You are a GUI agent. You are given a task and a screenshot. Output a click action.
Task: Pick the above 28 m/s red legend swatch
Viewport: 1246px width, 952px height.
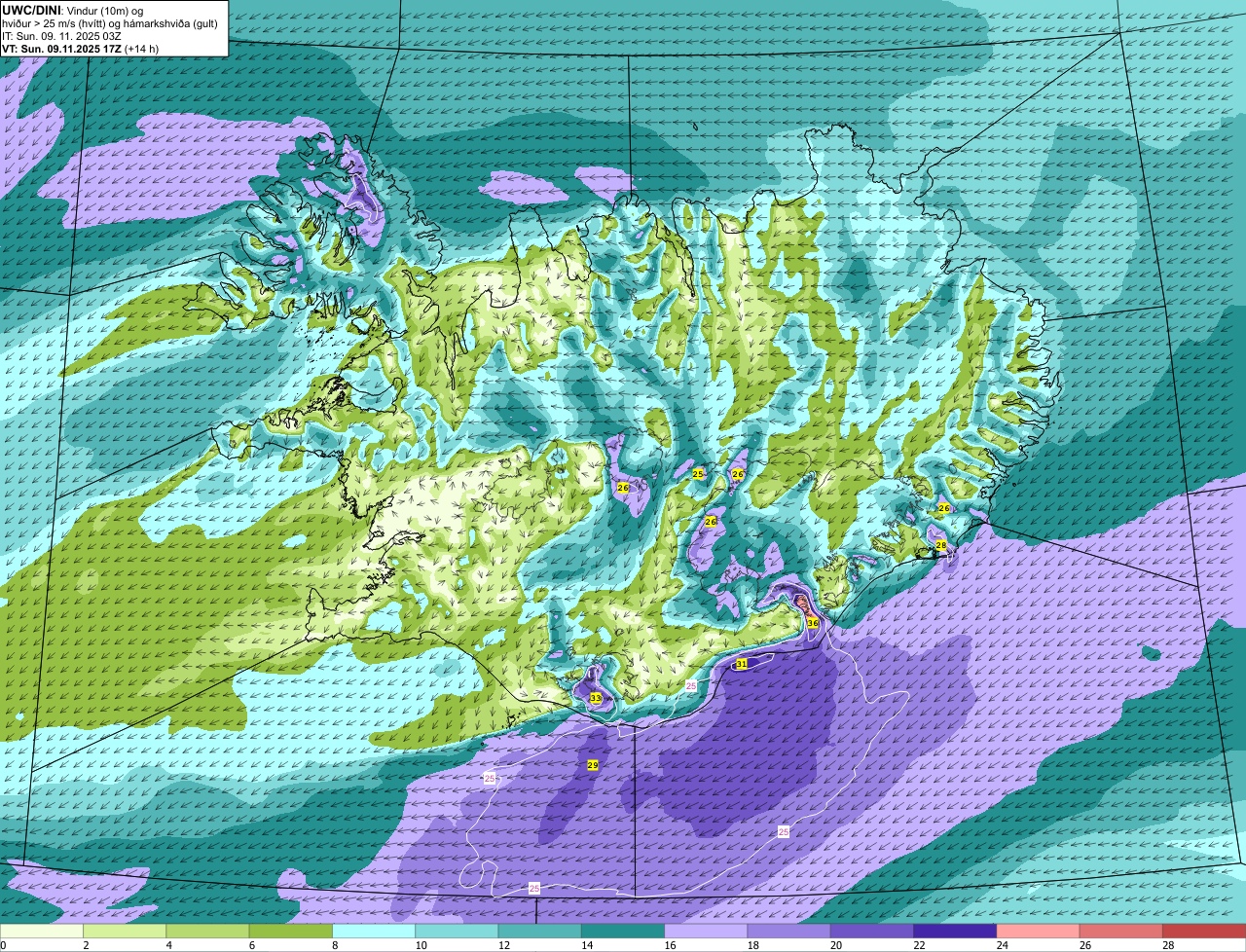coord(1204,932)
